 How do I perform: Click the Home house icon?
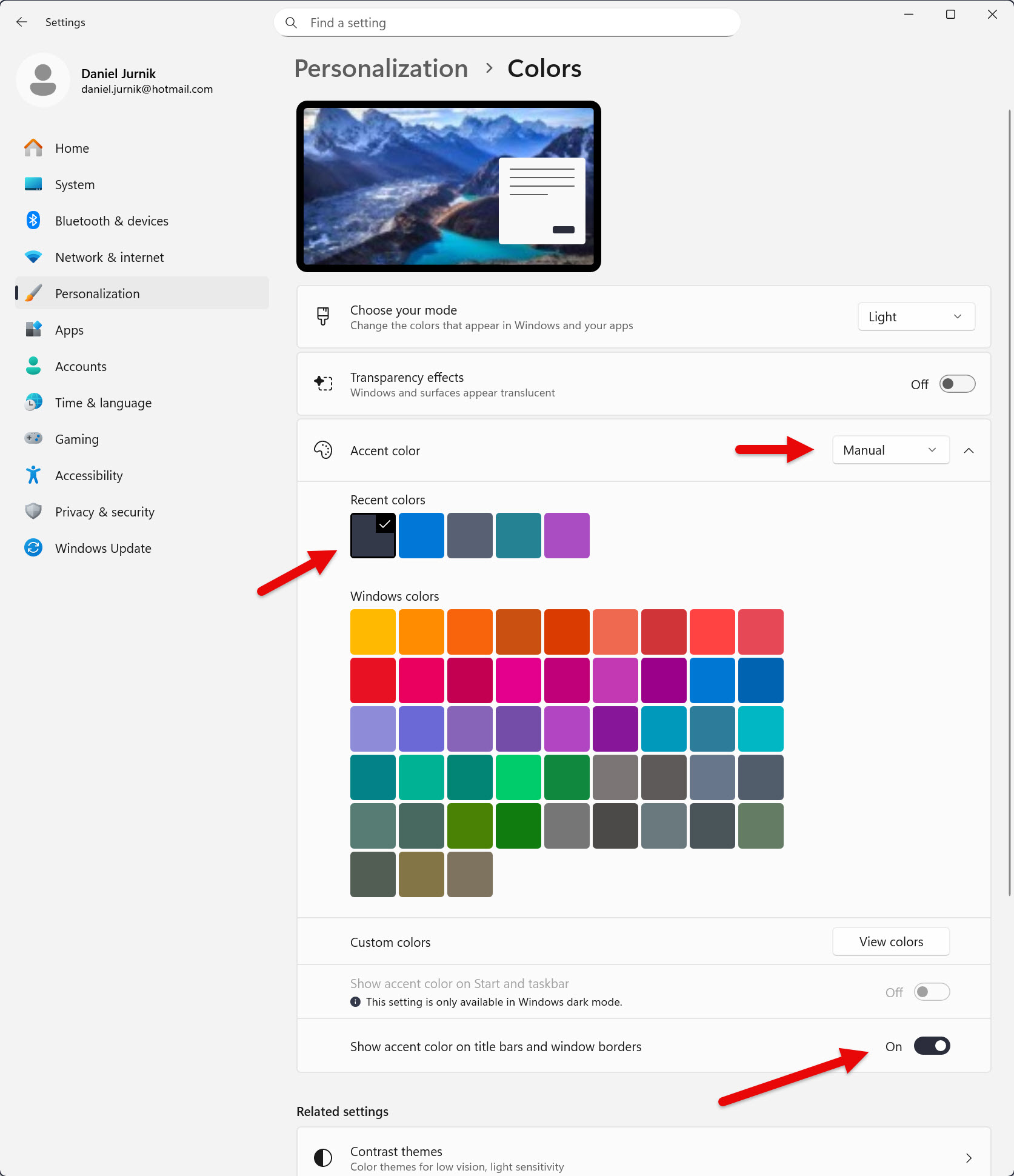point(33,148)
